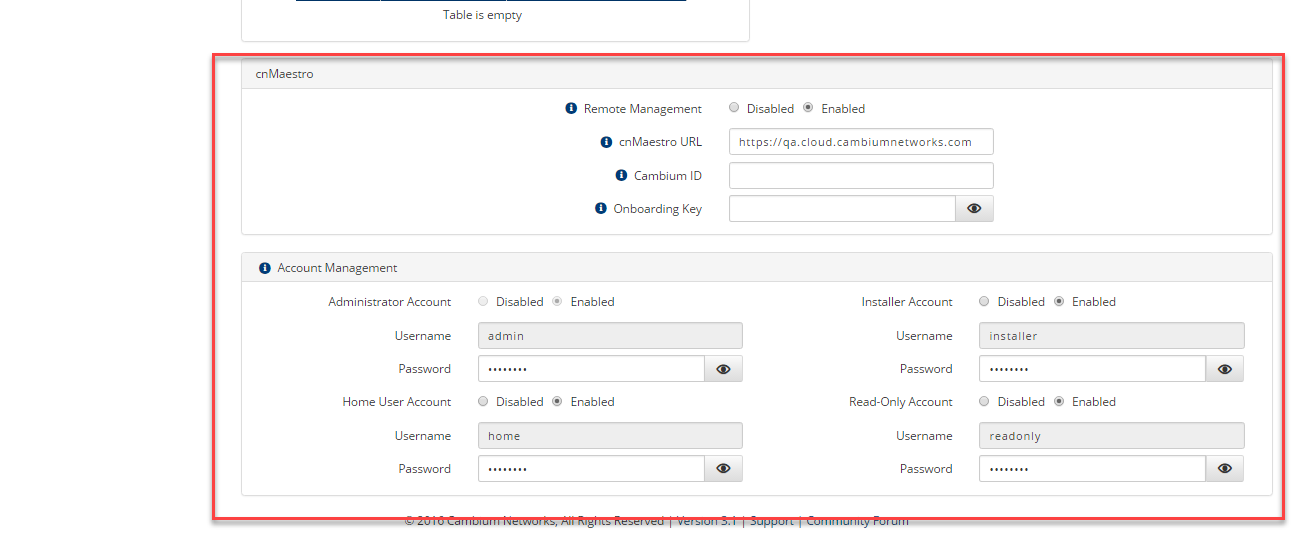
Task: Click the Onboarding Key label
Action: (657, 209)
